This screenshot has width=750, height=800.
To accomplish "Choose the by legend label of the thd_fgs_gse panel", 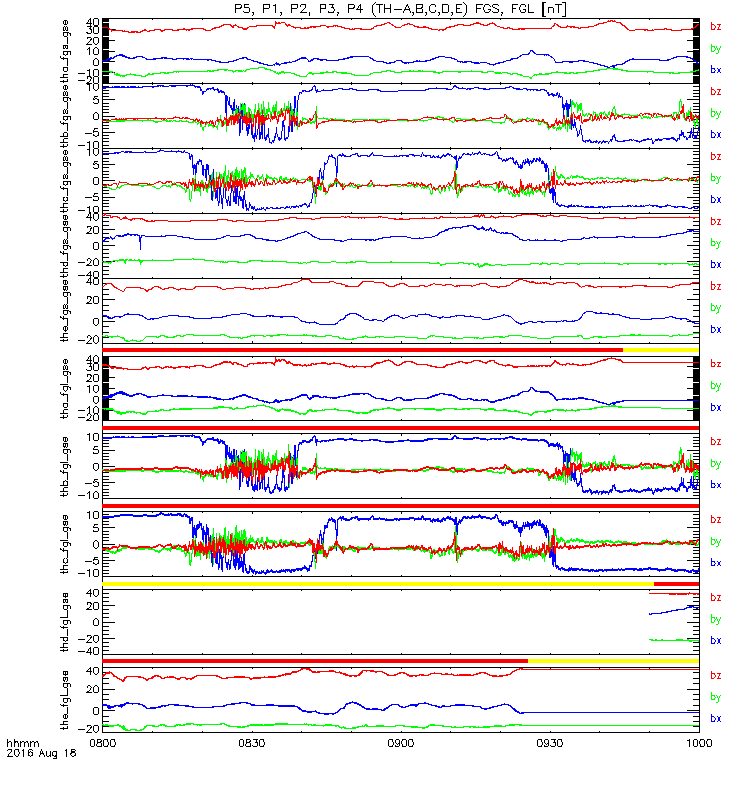I will (x=716, y=243).
